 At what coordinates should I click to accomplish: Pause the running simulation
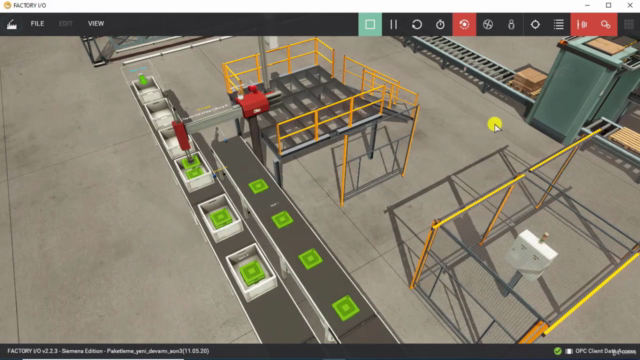point(393,24)
